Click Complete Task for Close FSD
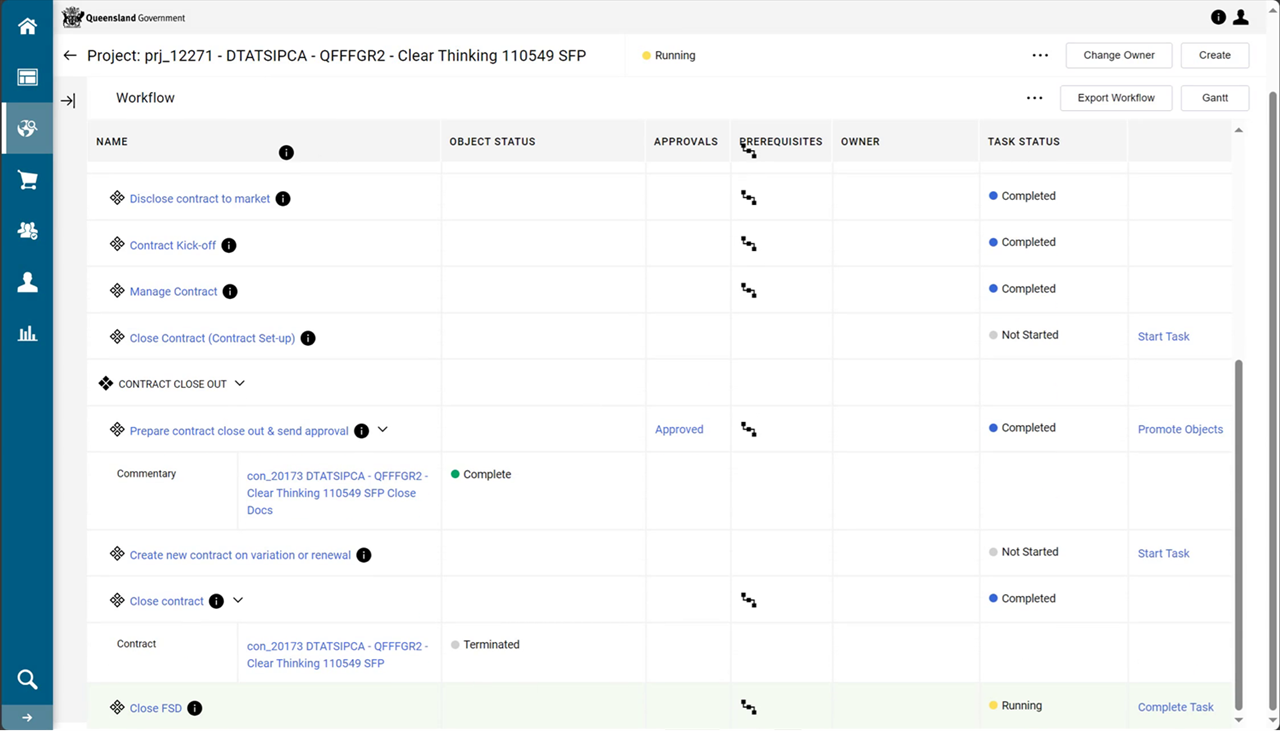Image resolution: width=1280 pixels, height=731 pixels. [1175, 708]
